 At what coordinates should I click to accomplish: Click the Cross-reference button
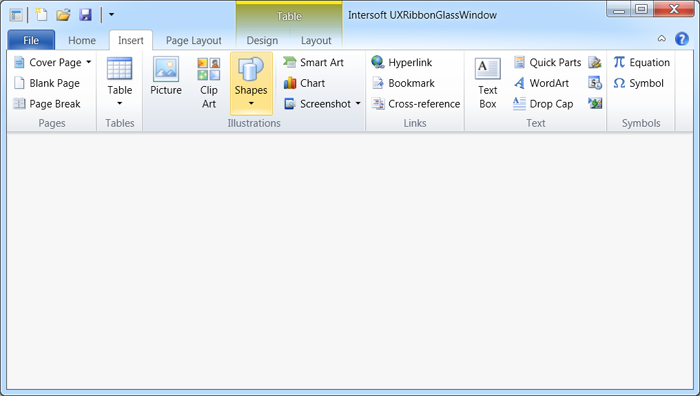point(416,104)
